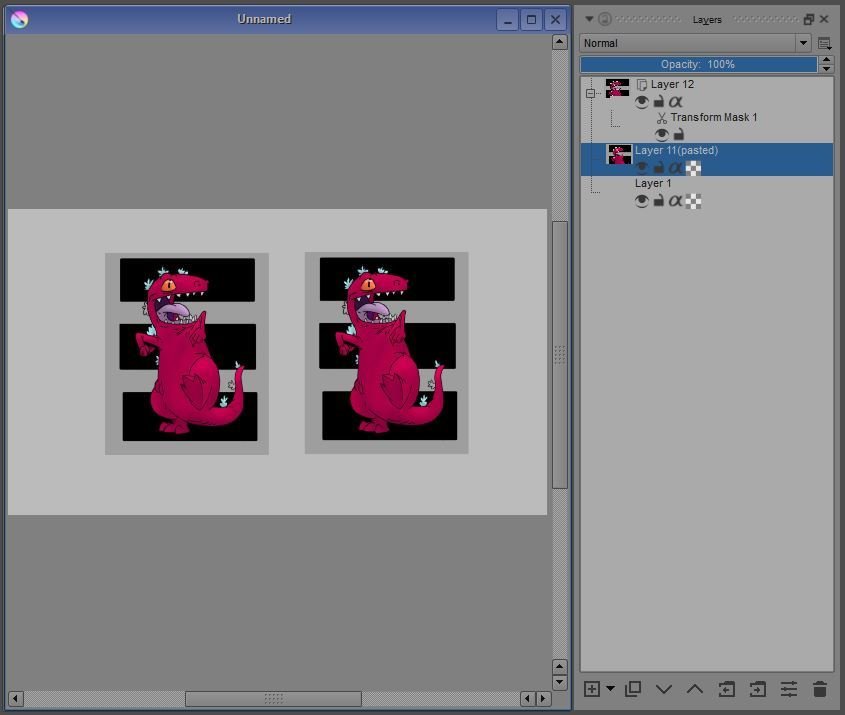Click the right dinosaur image on canvas
This screenshot has width=845, height=715.
click(386, 353)
